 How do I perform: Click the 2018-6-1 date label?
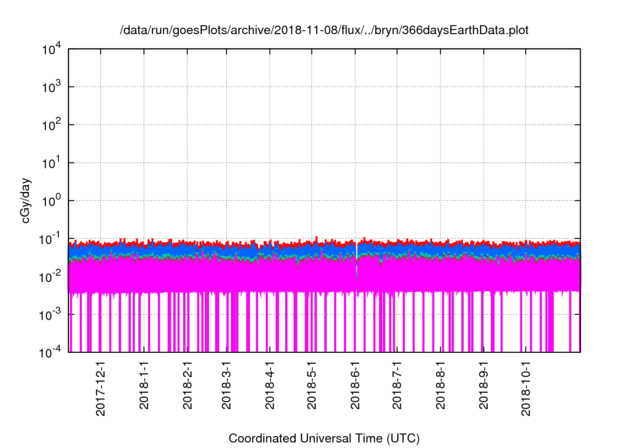tap(355, 385)
